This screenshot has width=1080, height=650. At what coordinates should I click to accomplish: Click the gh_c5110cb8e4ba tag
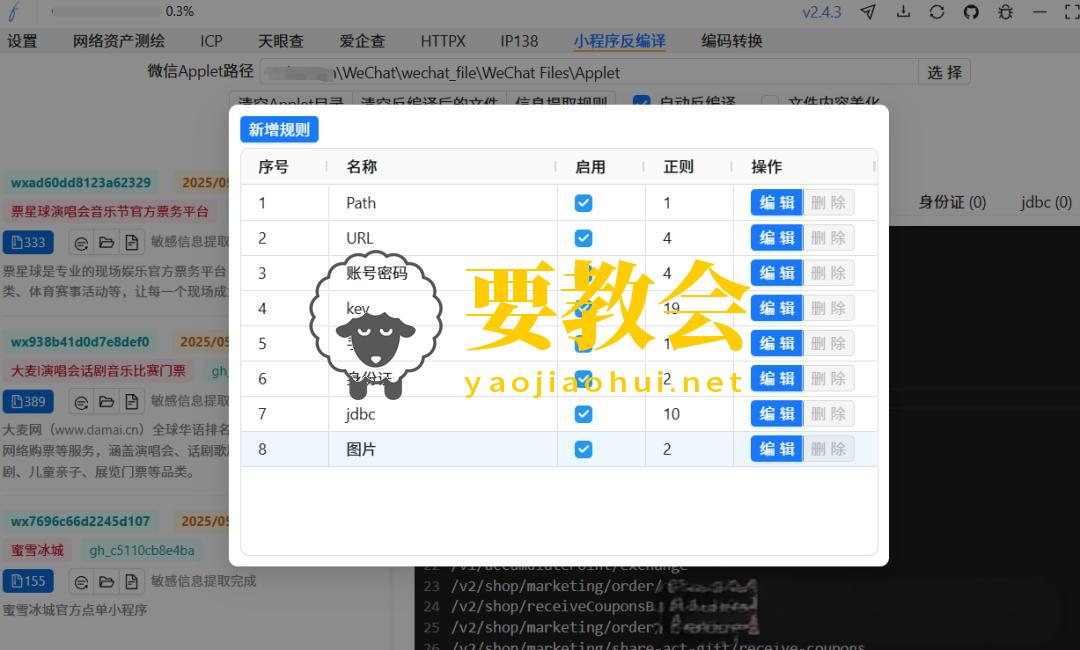(142, 550)
